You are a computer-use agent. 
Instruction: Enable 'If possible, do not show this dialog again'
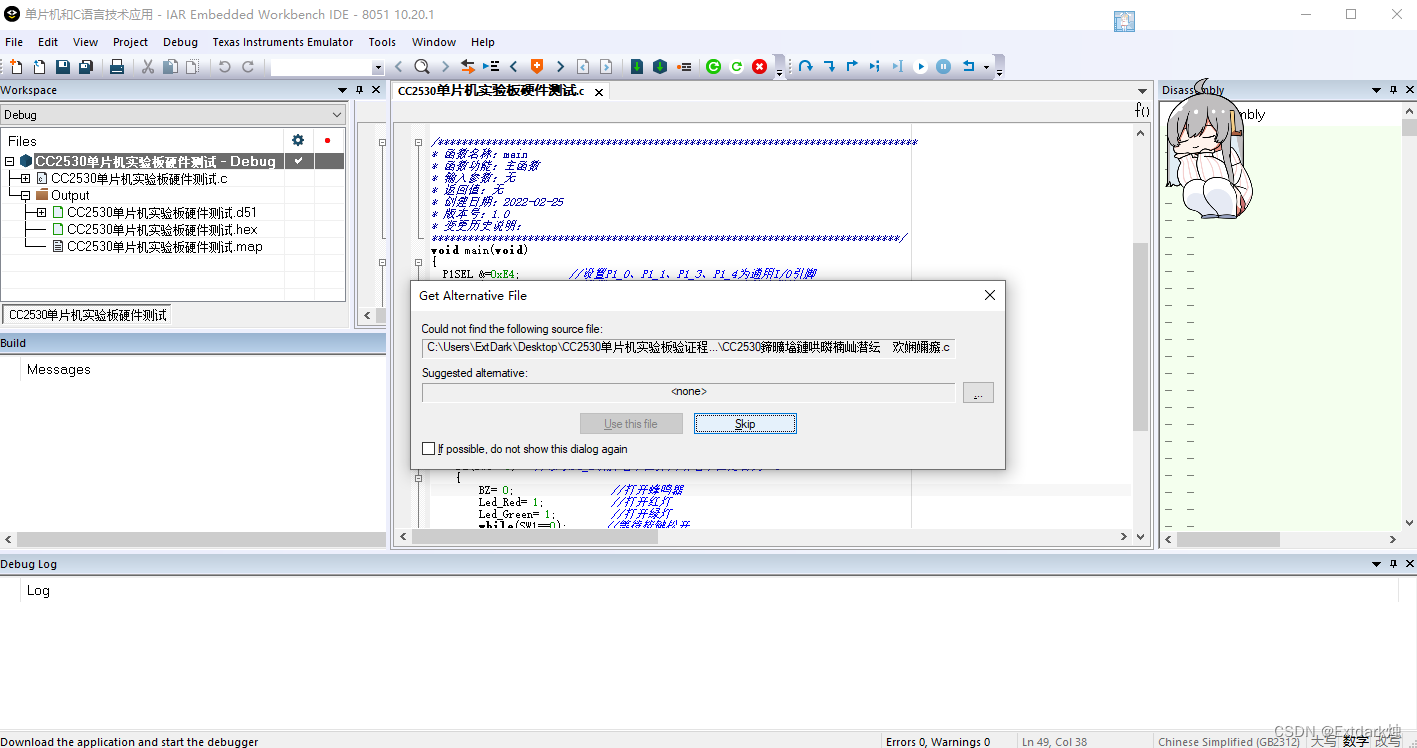tap(429, 448)
